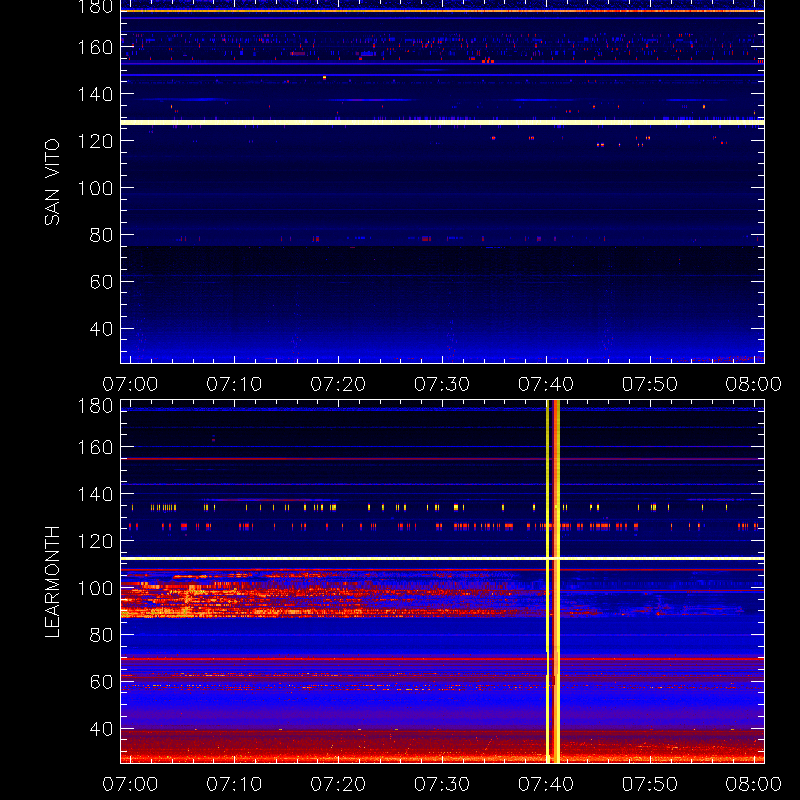Screen dimensions: 800x800
Task: Choose the 160 frequency tick label on Learmonth axis
Action: 95,447
